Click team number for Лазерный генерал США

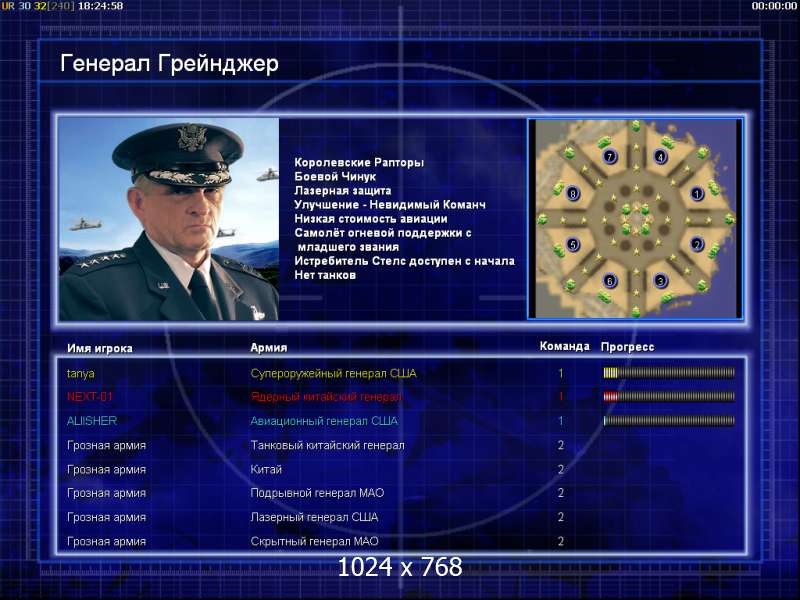click(561, 517)
